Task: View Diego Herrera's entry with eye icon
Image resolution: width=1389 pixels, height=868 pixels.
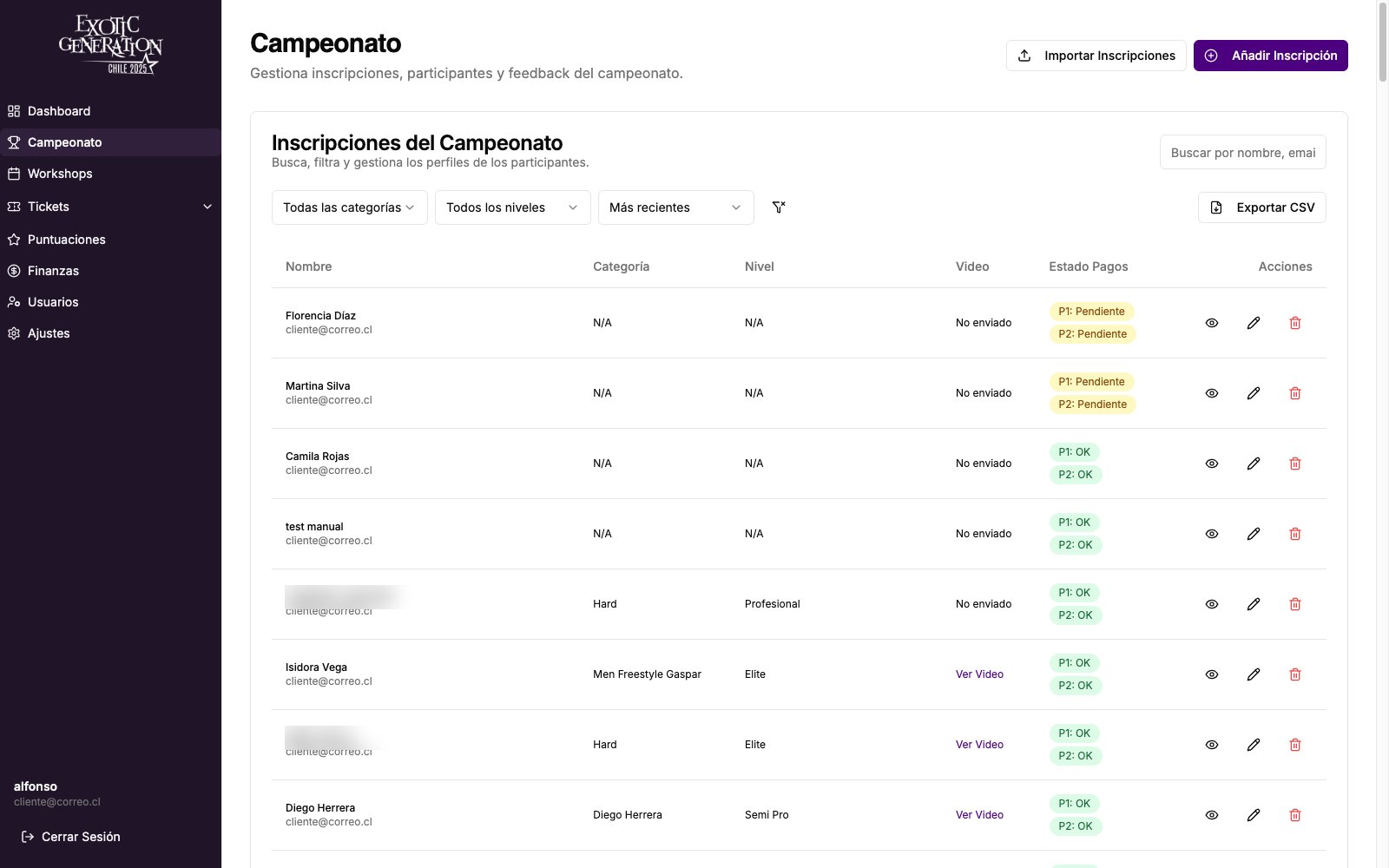Action: coord(1212,815)
